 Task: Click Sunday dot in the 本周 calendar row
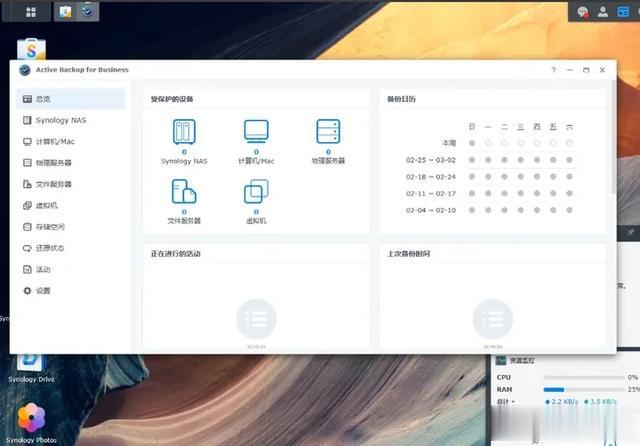pos(472,143)
